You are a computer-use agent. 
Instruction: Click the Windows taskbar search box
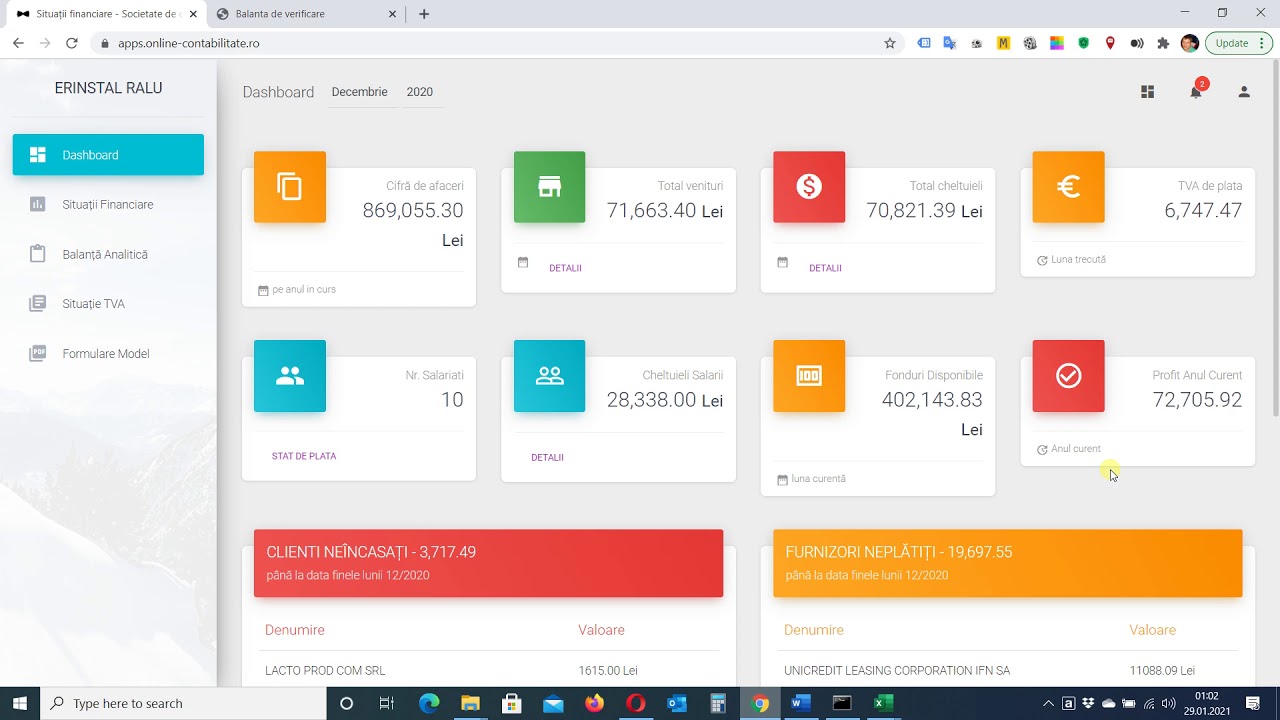click(x=183, y=703)
